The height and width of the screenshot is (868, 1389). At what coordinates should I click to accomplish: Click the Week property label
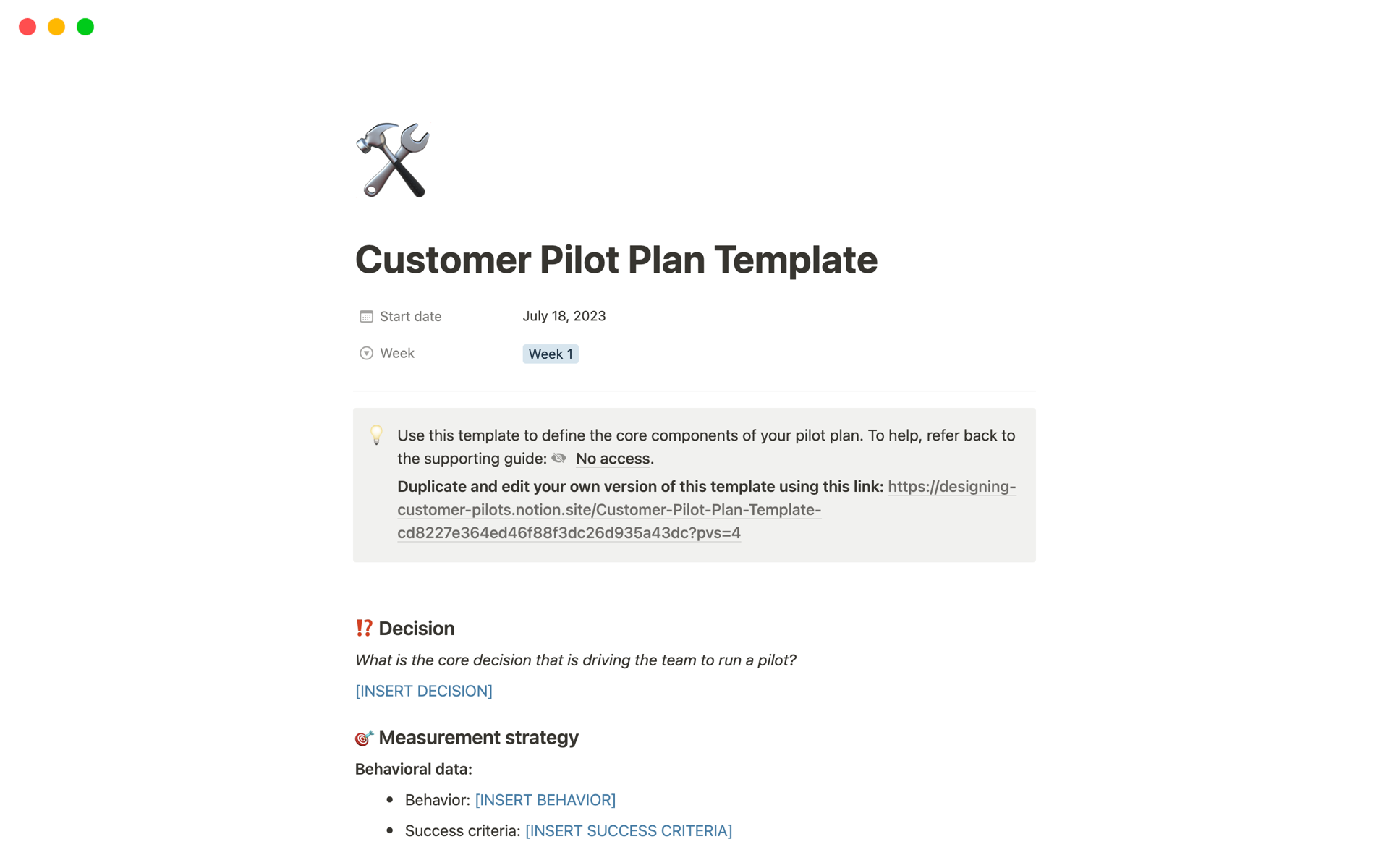coord(396,353)
